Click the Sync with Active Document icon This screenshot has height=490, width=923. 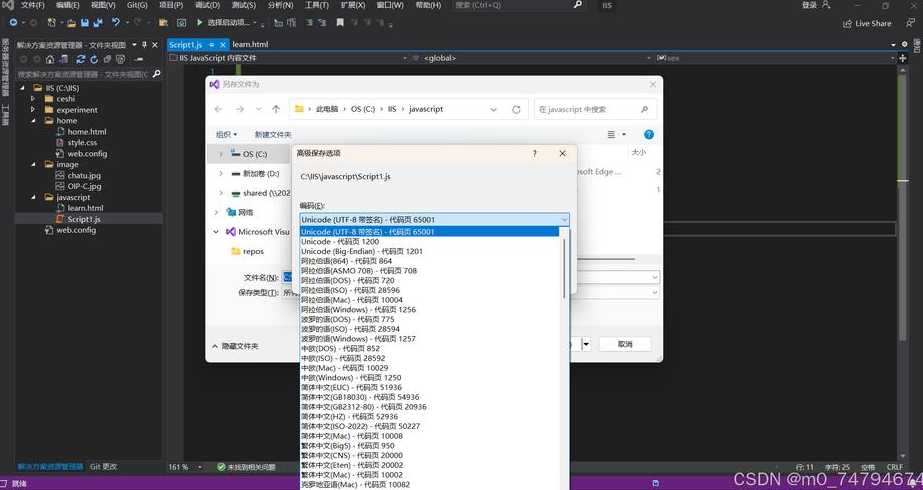click(81, 59)
